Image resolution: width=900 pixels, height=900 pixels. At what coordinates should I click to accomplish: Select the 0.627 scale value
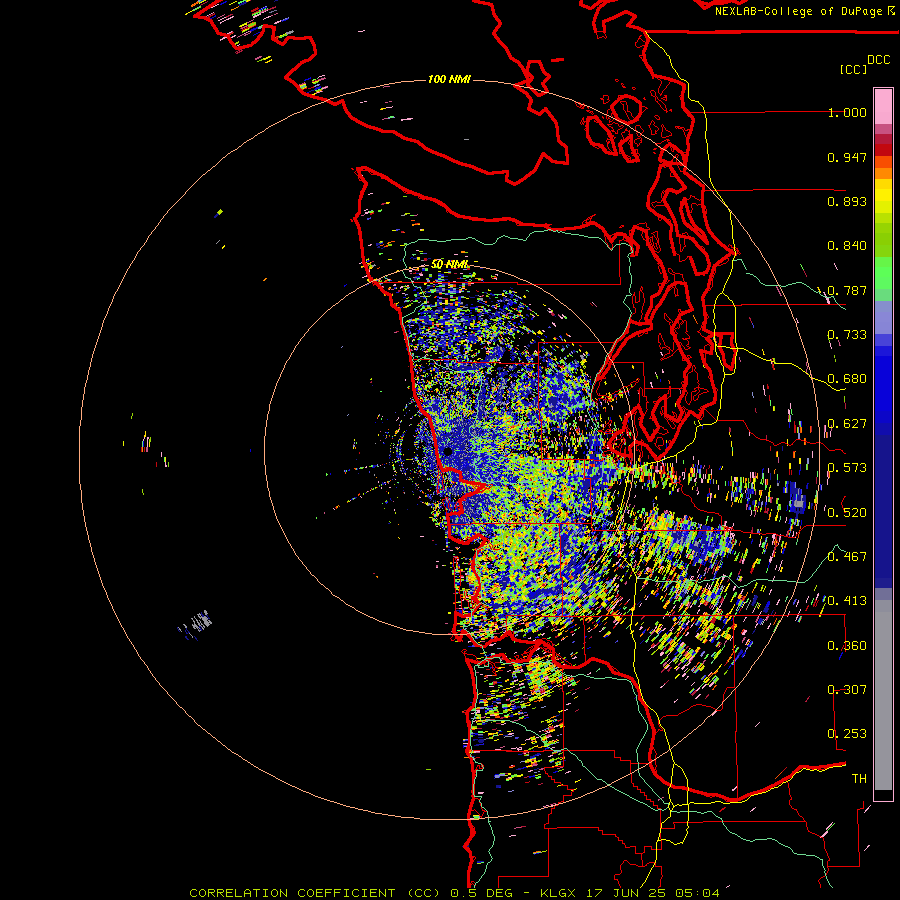point(847,424)
